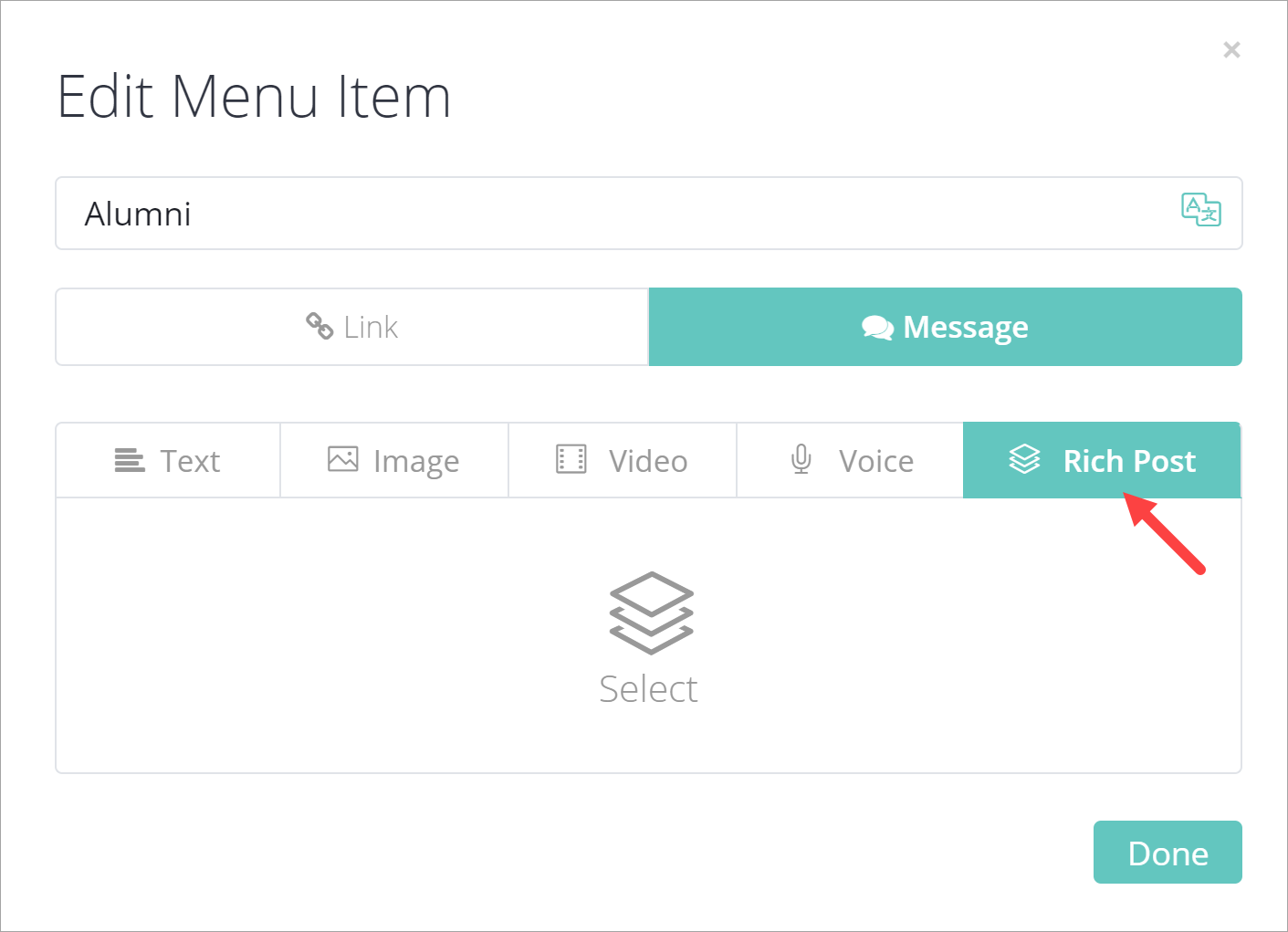
Task: Select the Rich Post tab label
Action: click(x=1129, y=461)
